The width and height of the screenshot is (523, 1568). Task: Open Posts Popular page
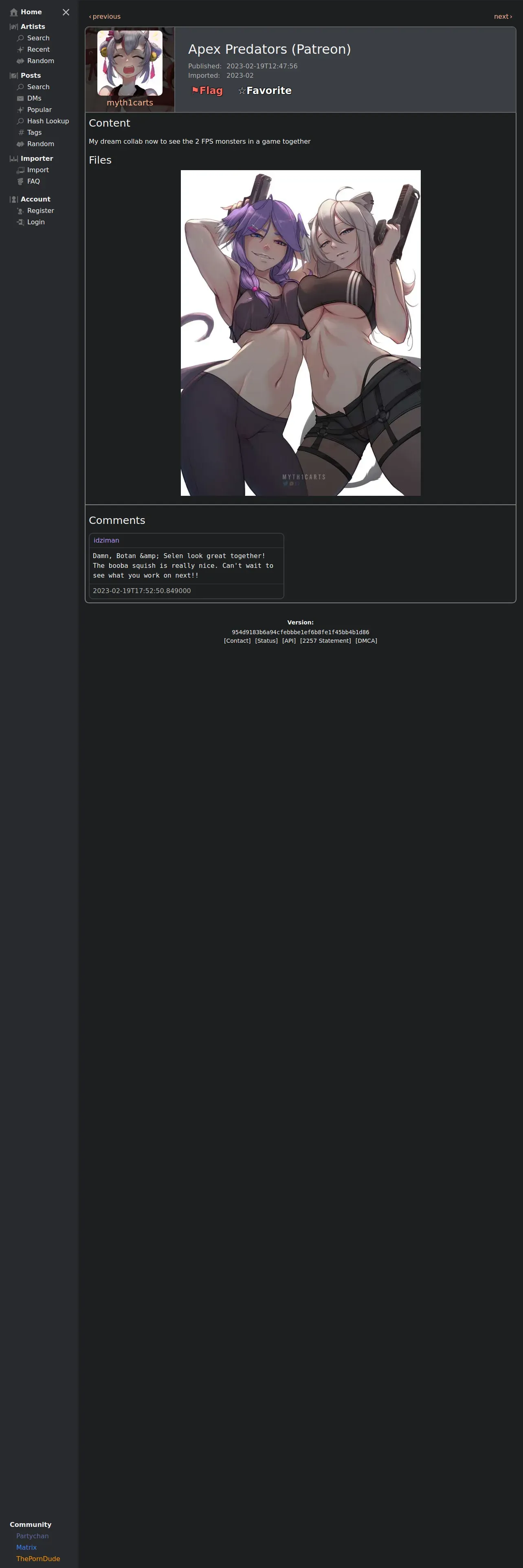click(x=40, y=109)
